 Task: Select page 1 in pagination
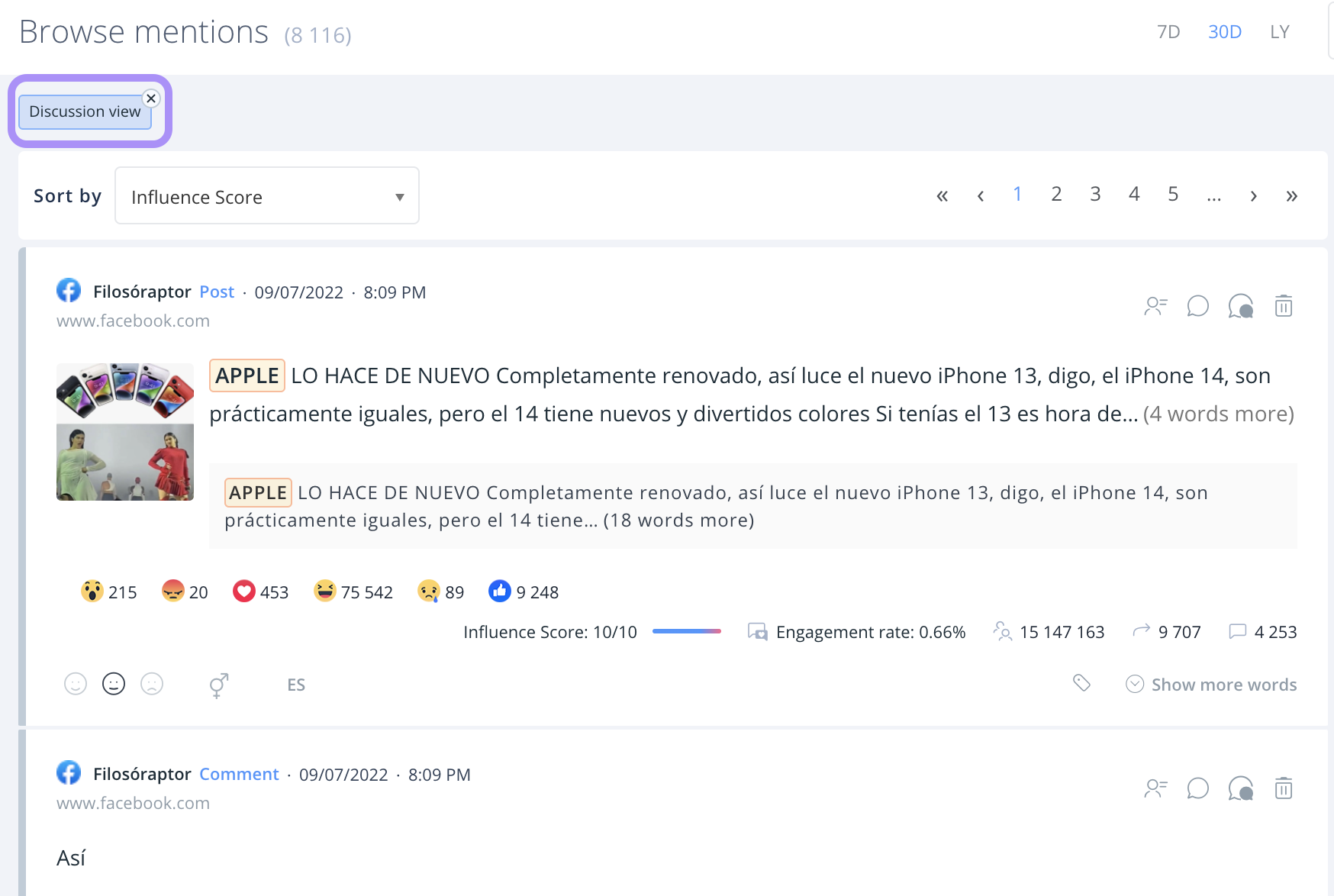pyautogui.click(x=1017, y=195)
